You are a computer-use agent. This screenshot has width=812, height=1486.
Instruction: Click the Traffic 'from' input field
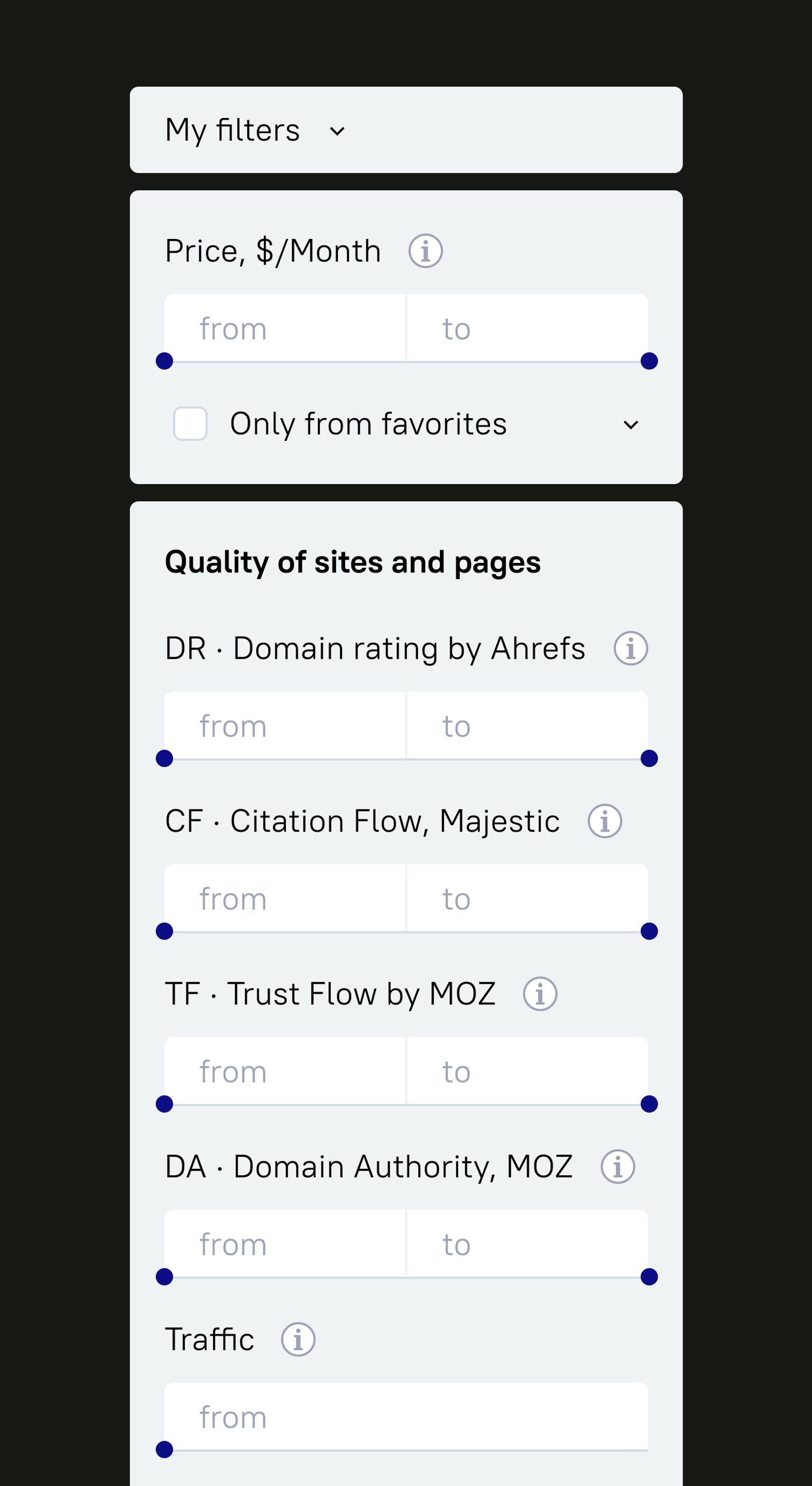click(x=406, y=1417)
